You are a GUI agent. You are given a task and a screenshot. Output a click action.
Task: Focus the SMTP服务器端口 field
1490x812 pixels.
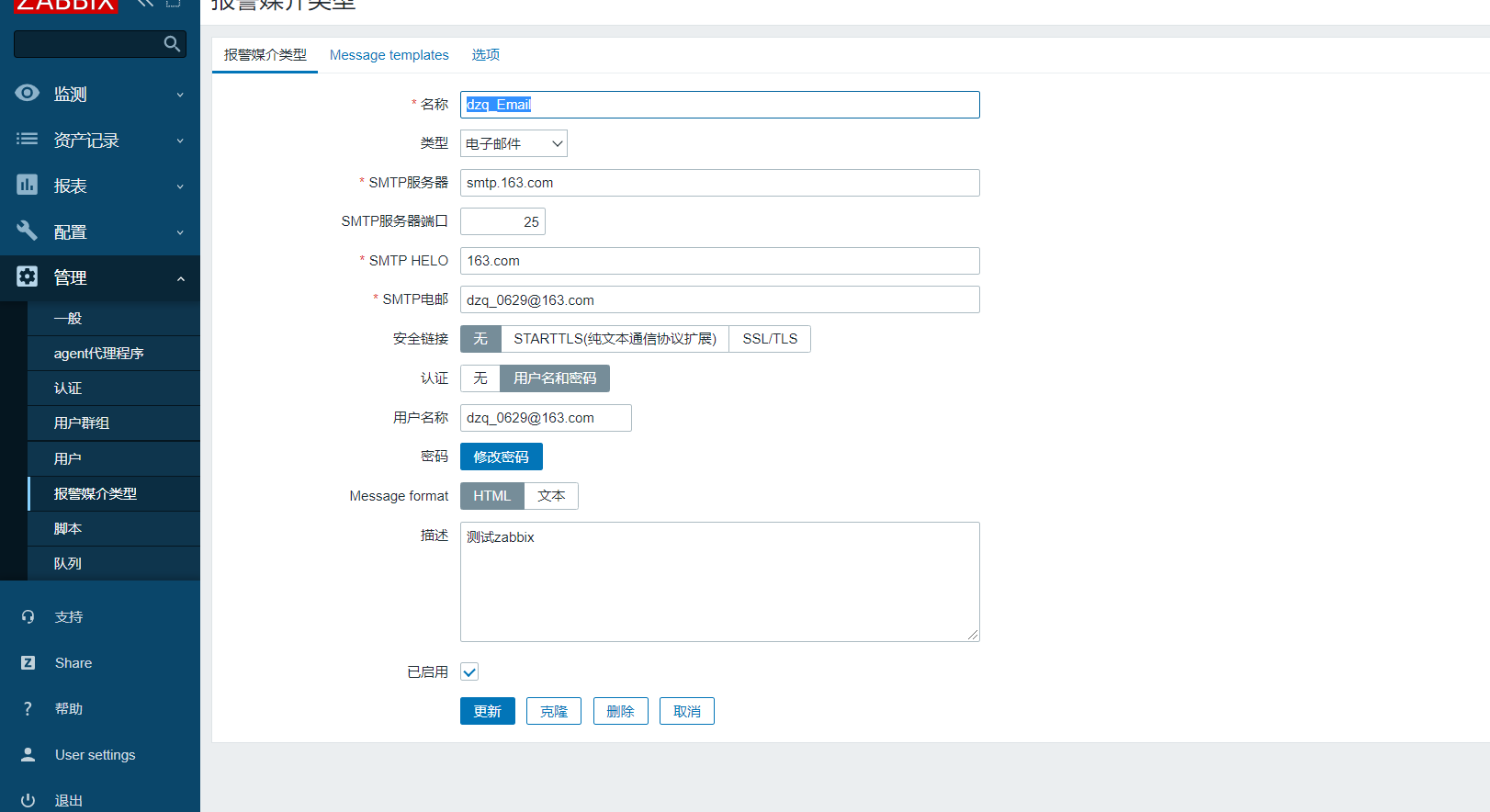click(502, 221)
